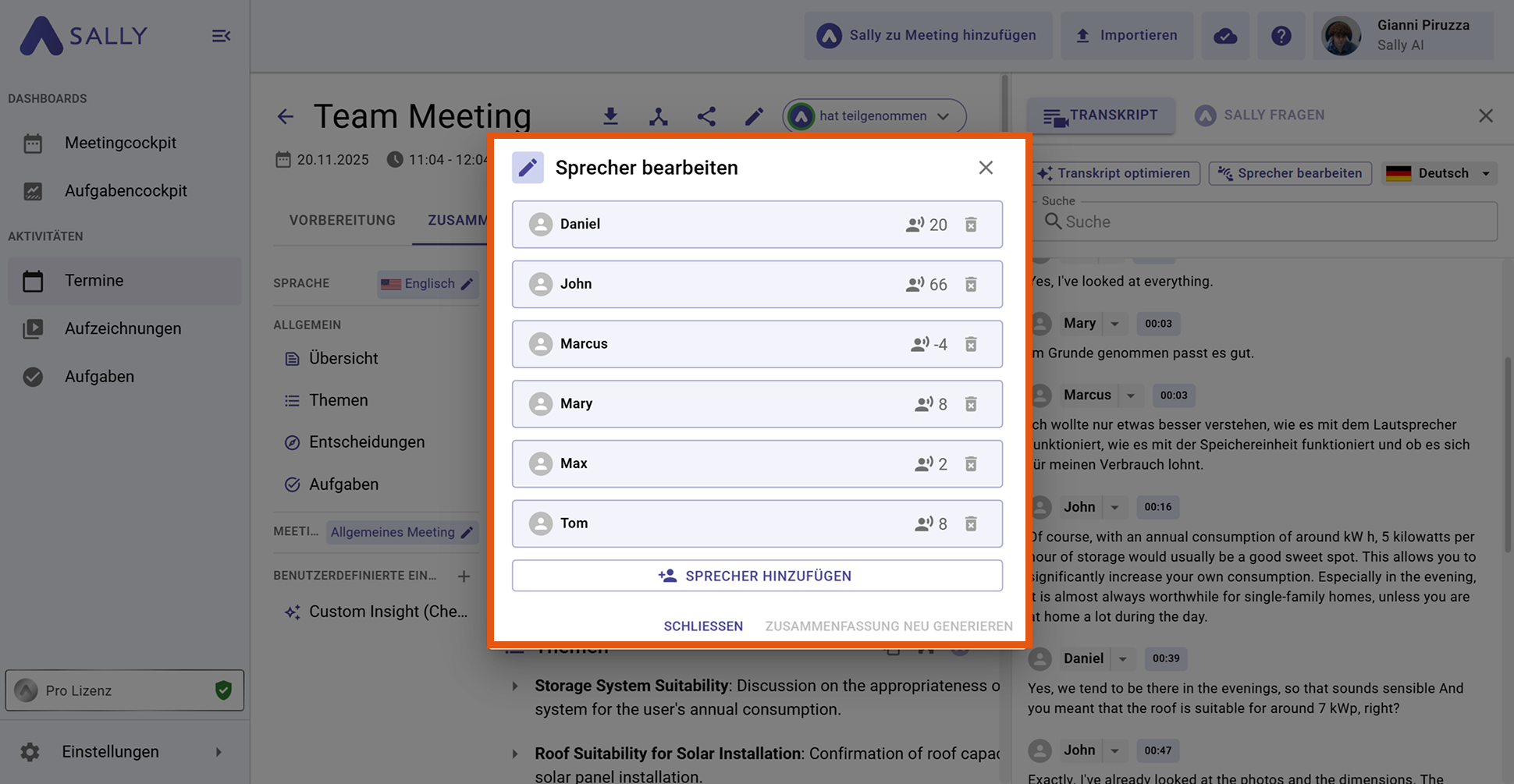The image size is (1514, 784).
Task: Click the share icon in meeting header
Action: click(706, 116)
